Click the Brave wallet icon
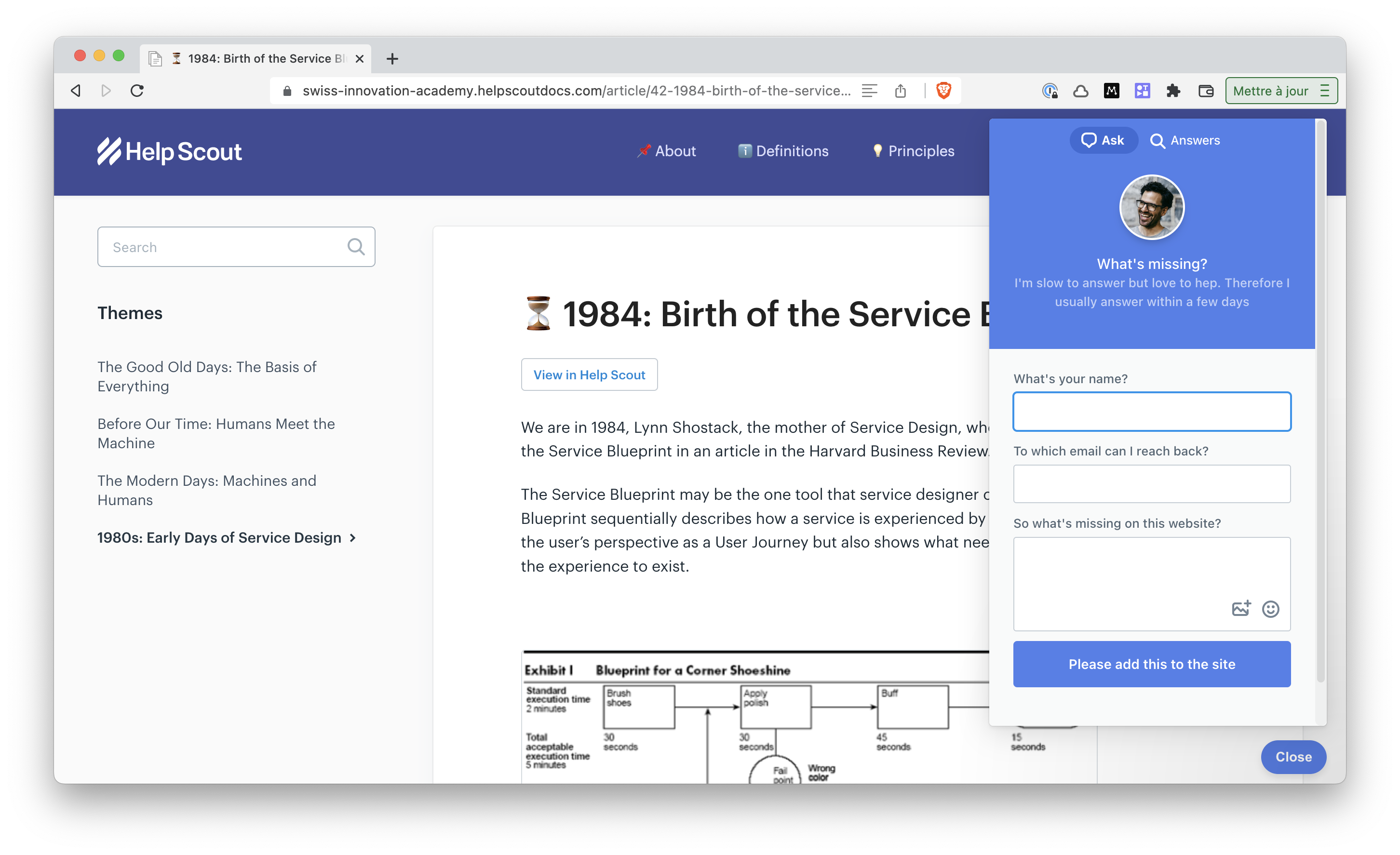Screen dimensions: 1400x855 [1205, 91]
